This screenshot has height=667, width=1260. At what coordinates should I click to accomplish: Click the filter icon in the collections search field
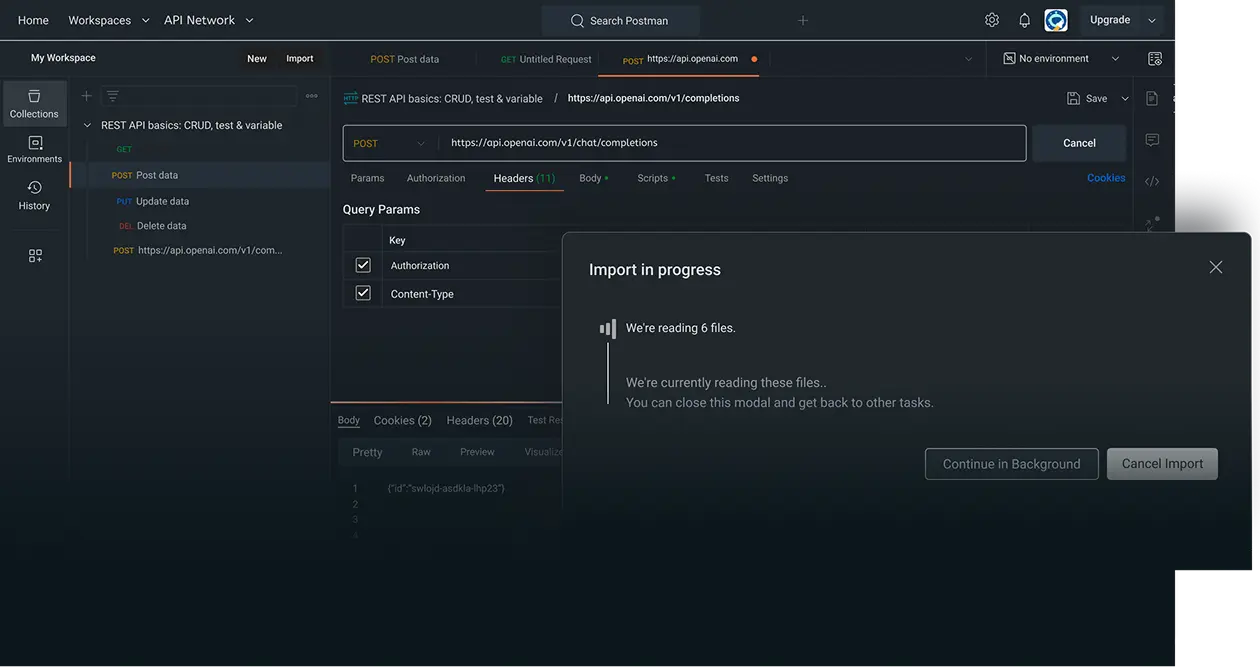tap(113, 96)
